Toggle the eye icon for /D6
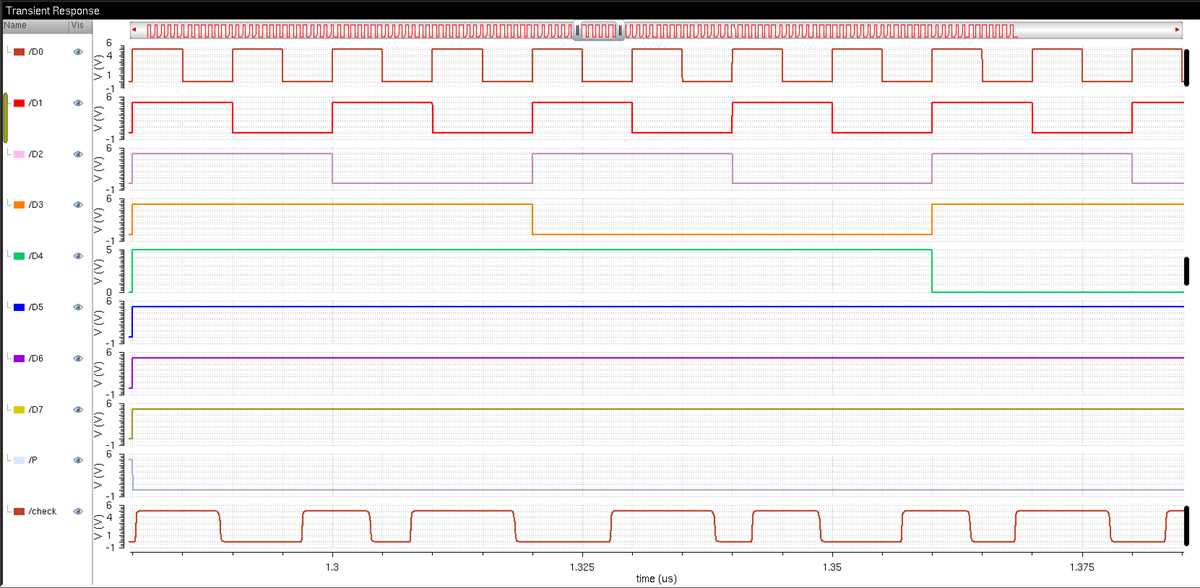 click(x=78, y=358)
